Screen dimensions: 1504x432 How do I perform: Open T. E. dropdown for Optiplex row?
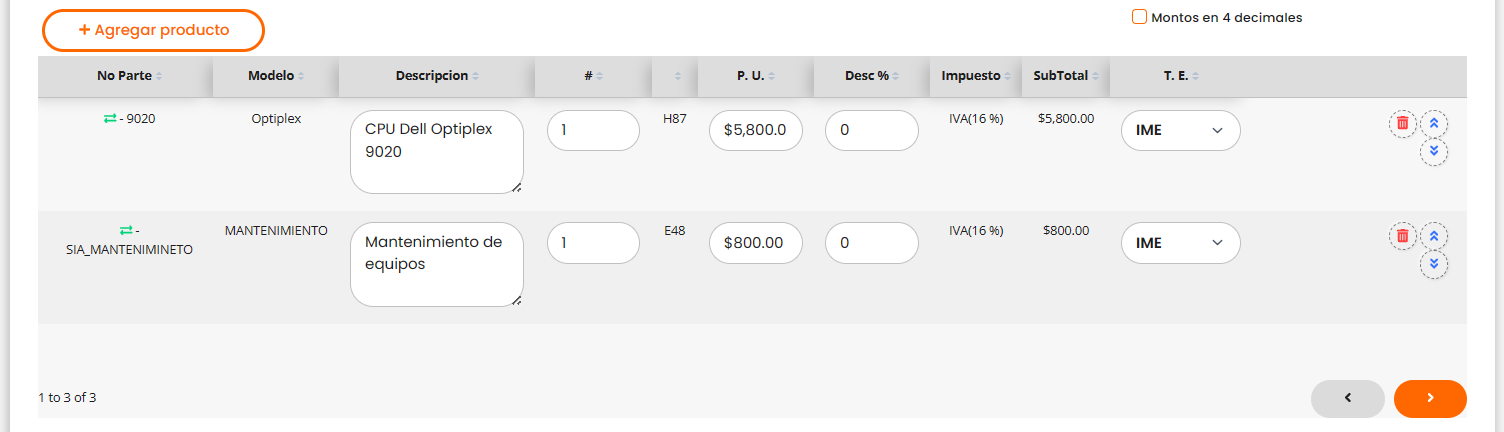point(1180,130)
